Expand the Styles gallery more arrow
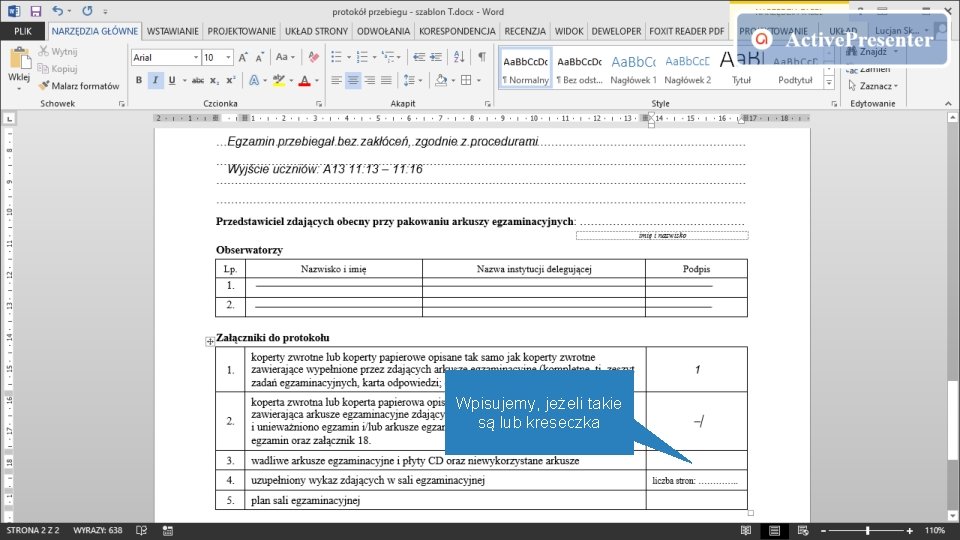The width and height of the screenshot is (960, 540). (x=829, y=83)
